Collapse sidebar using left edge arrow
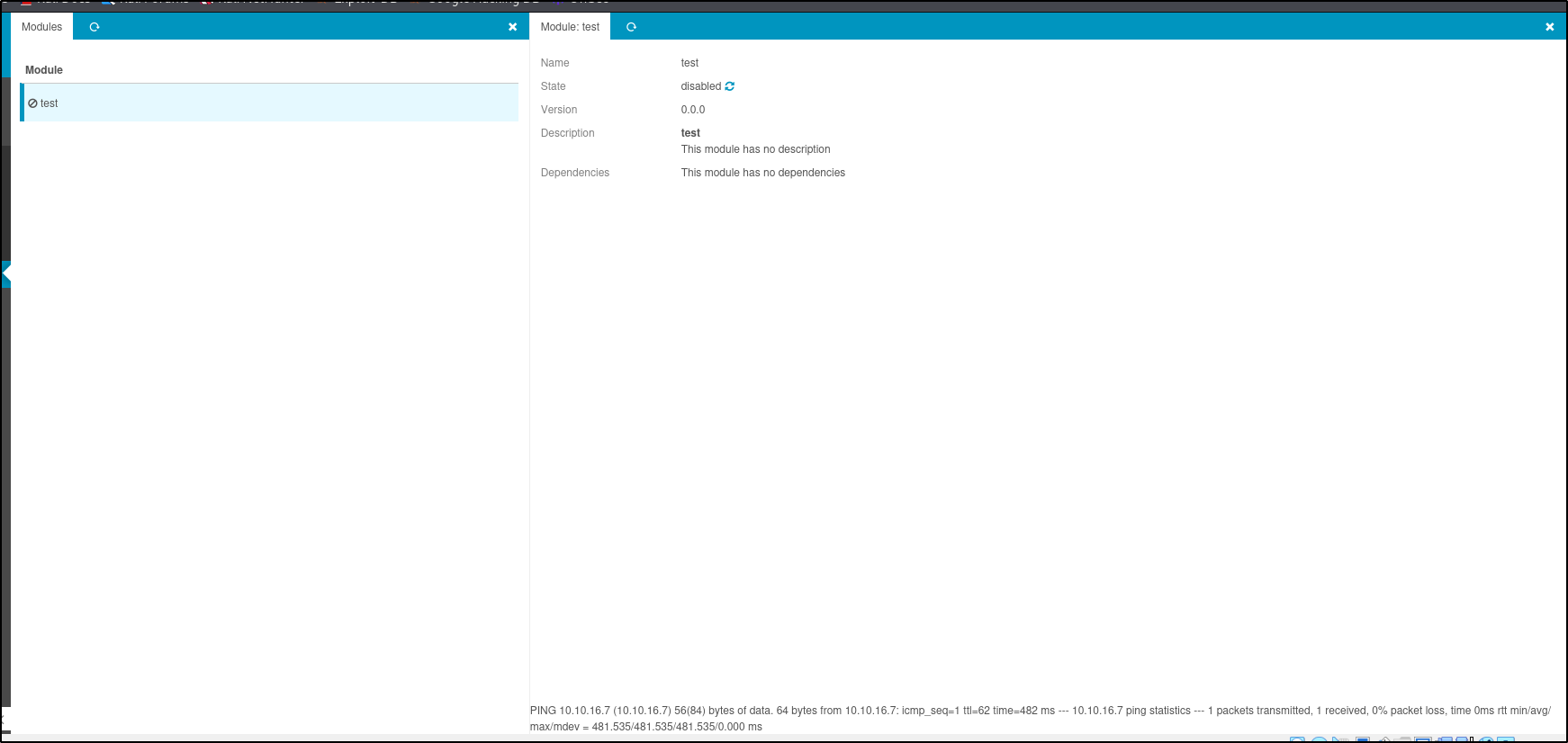 coord(6,273)
